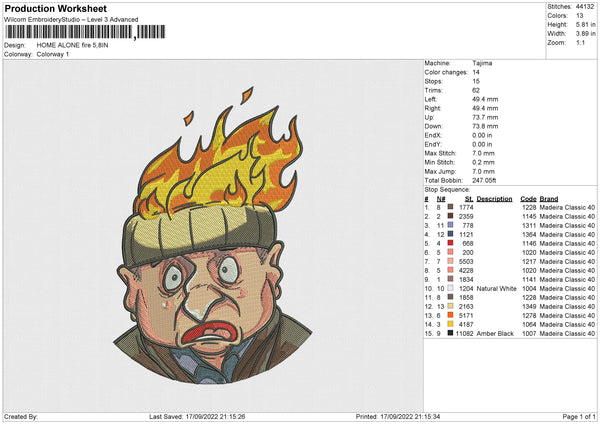Click the red swatch beside 668 stitches
600x424 pixels.
click(x=450, y=243)
